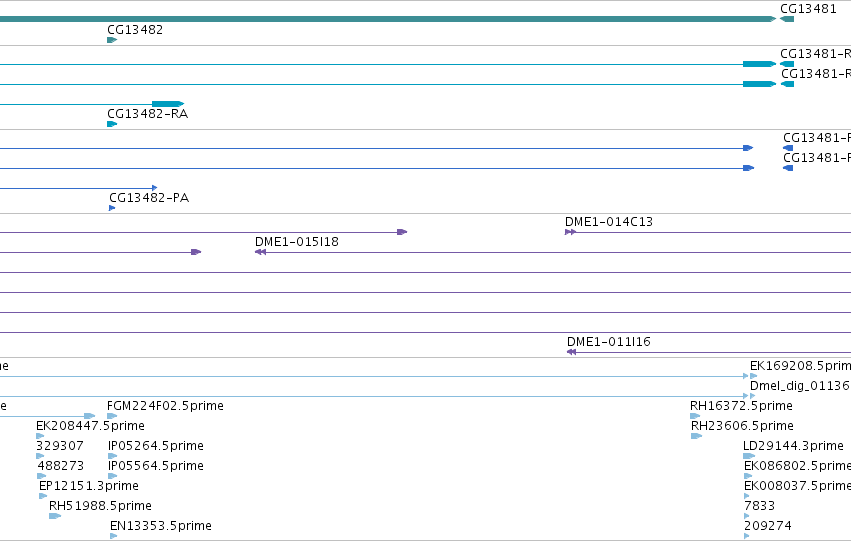This screenshot has height=541, width=851.
Task: Select the IP05564.5prime label
Action: 156,466
